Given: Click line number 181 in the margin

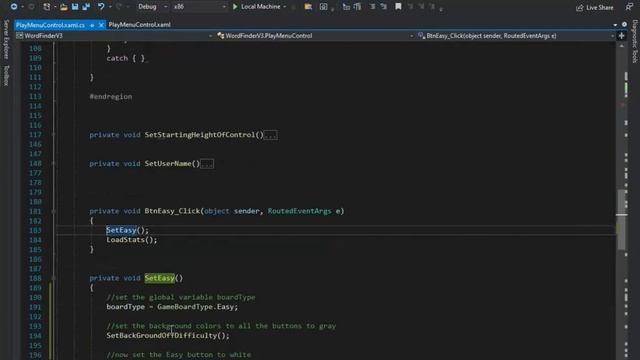Looking at the screenshot, I should 35,211.
